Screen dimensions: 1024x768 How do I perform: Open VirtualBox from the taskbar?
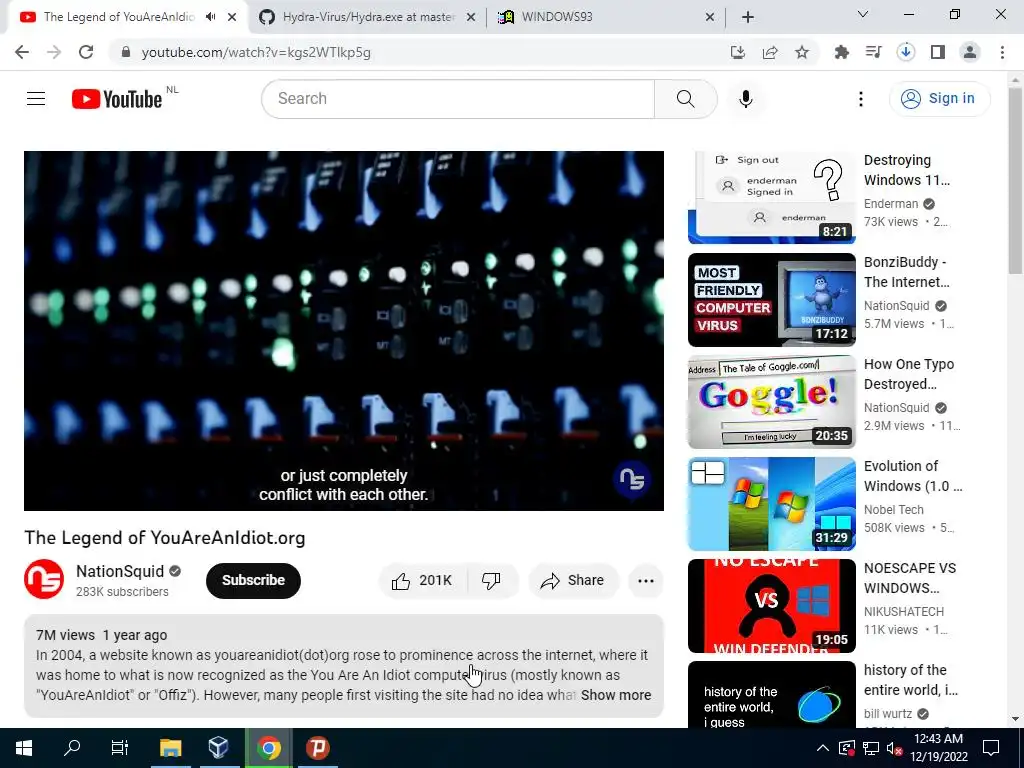tap(219, 748)
